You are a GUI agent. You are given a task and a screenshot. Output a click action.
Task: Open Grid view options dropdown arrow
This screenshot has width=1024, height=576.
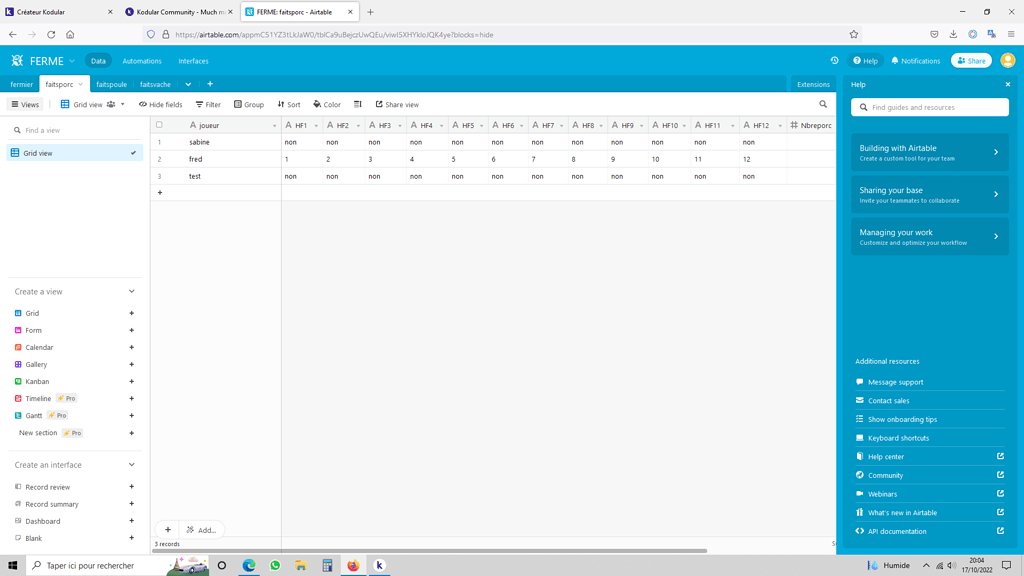point(122,104)
